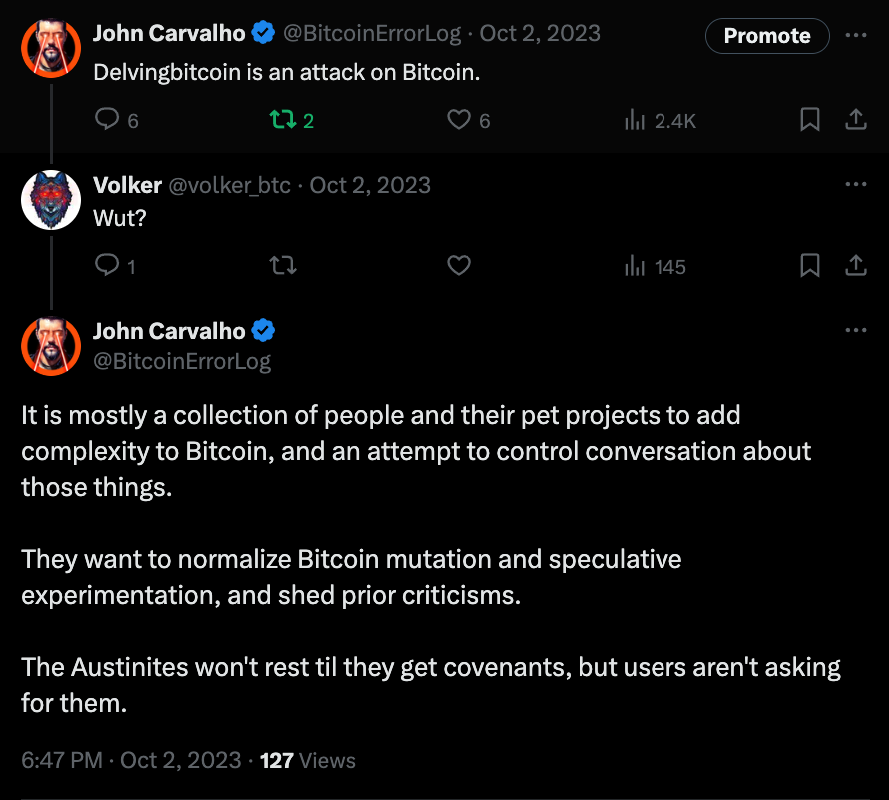Bookmark John Carvalho's first tweet
This screenshot has width=889, height=800.
[x=810, y=120]
